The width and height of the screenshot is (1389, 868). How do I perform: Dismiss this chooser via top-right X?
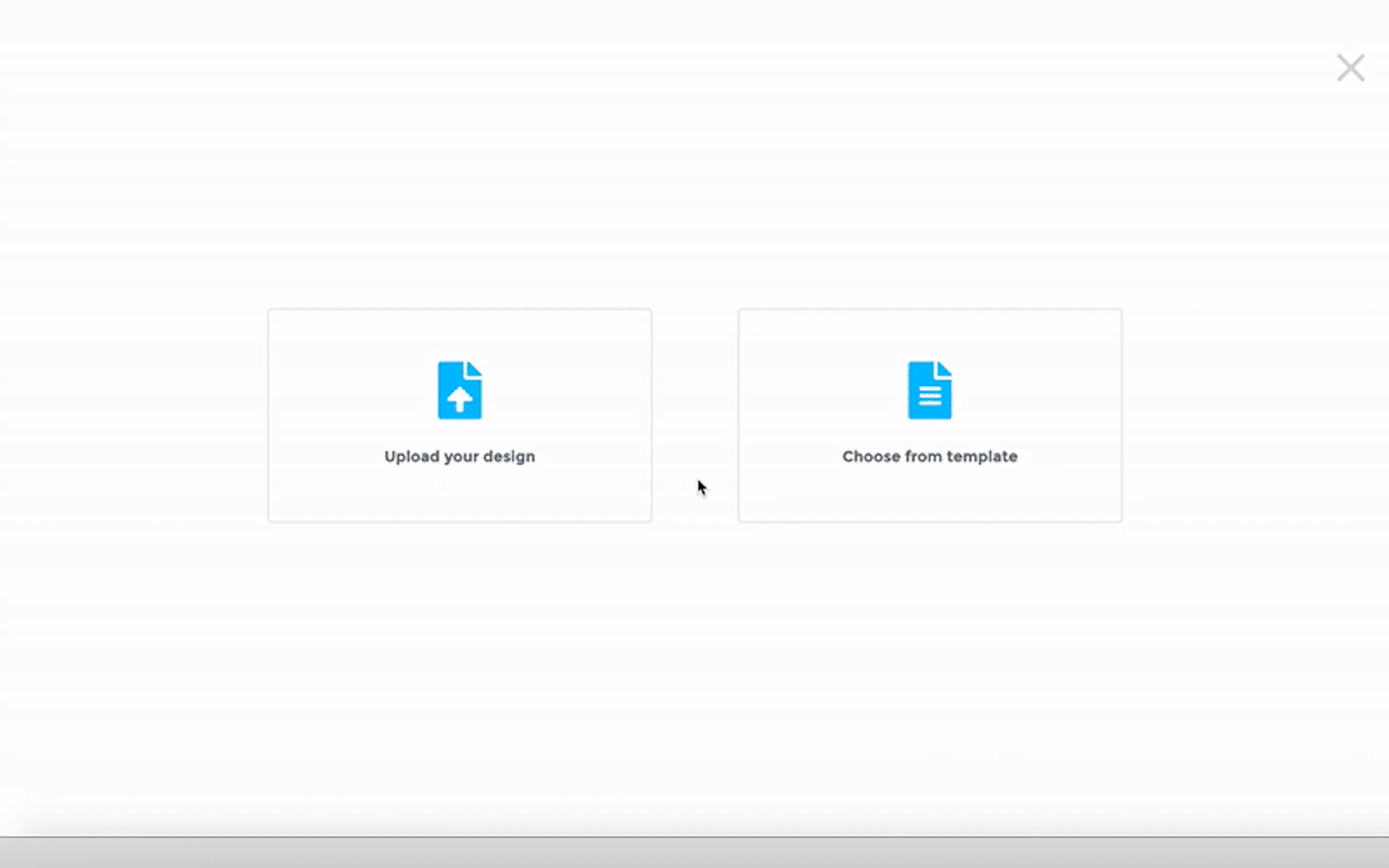click(1350, 68)
